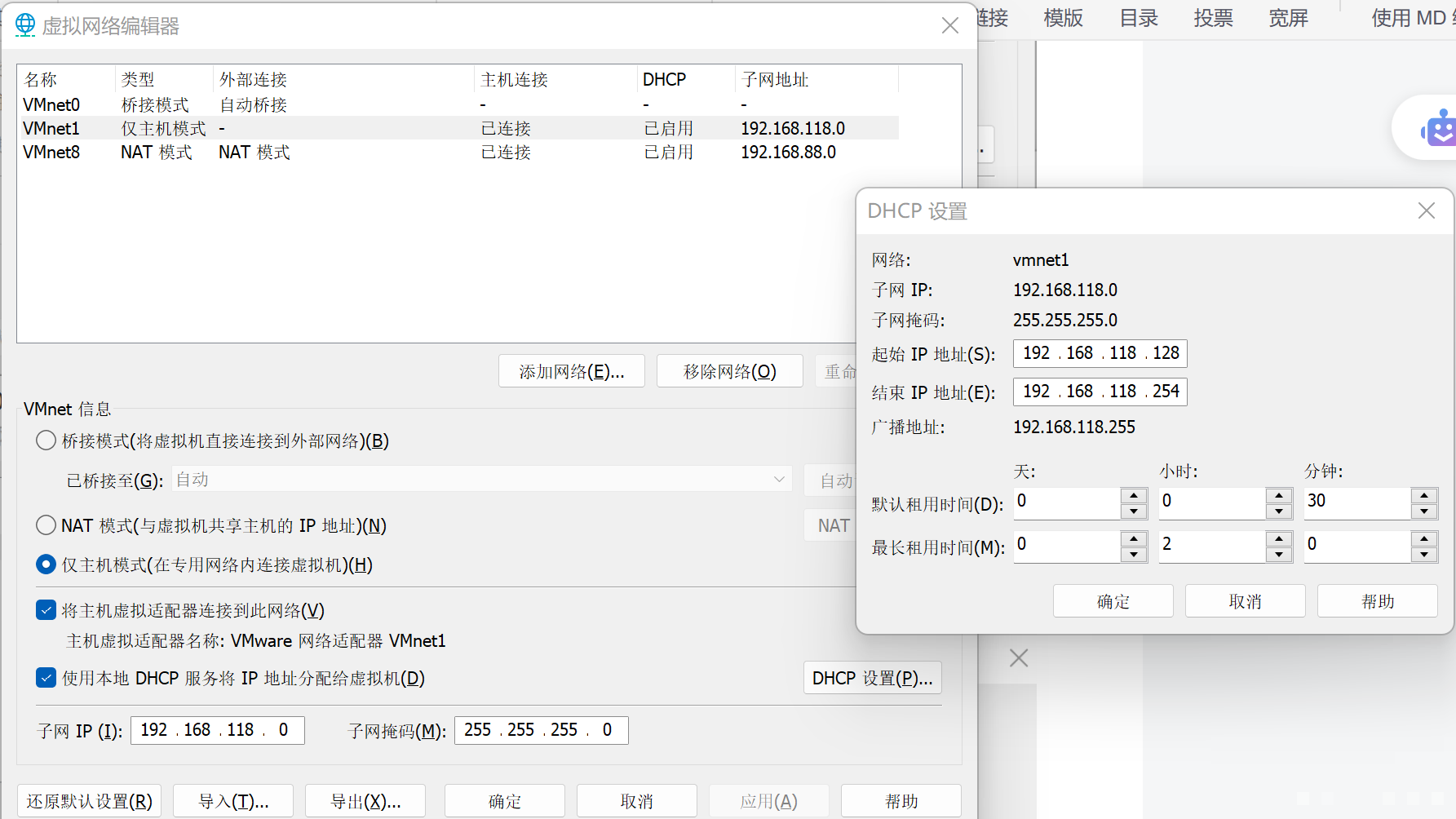
Task: Increase 最长租用时间 hours value
Action: pos(1279,539)
